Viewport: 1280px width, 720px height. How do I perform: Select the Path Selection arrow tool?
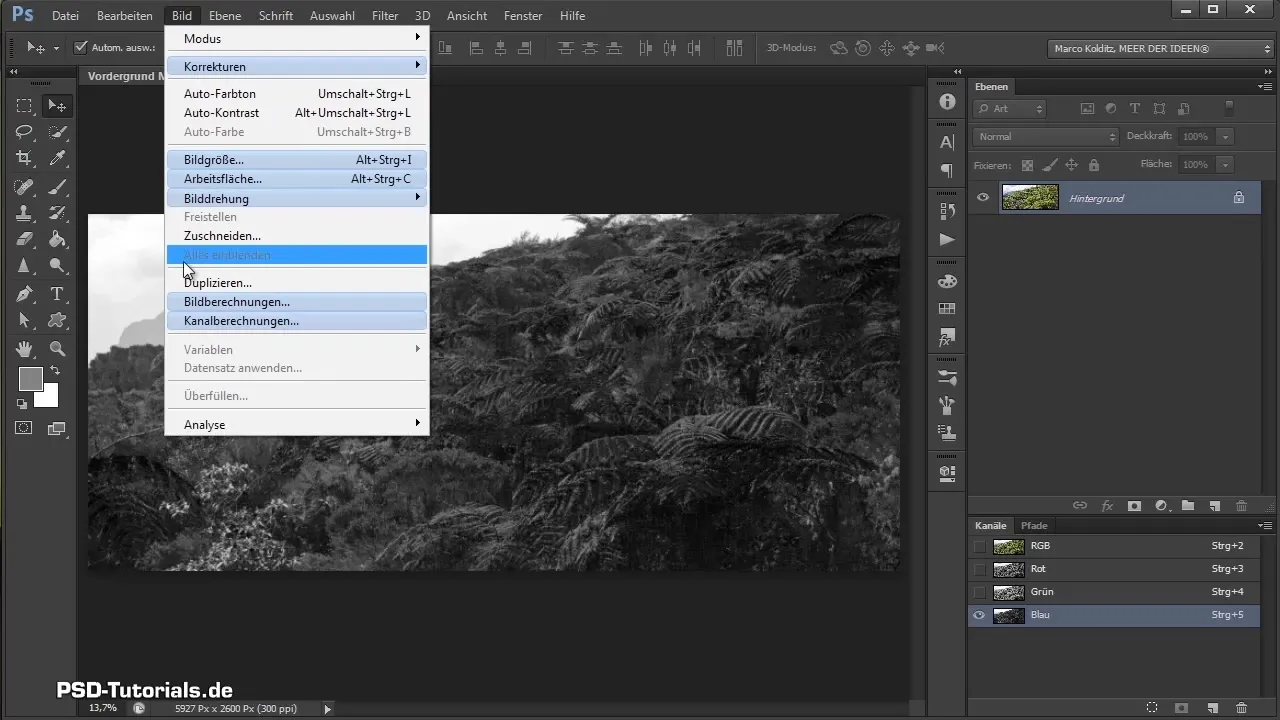tap(24, 320)
